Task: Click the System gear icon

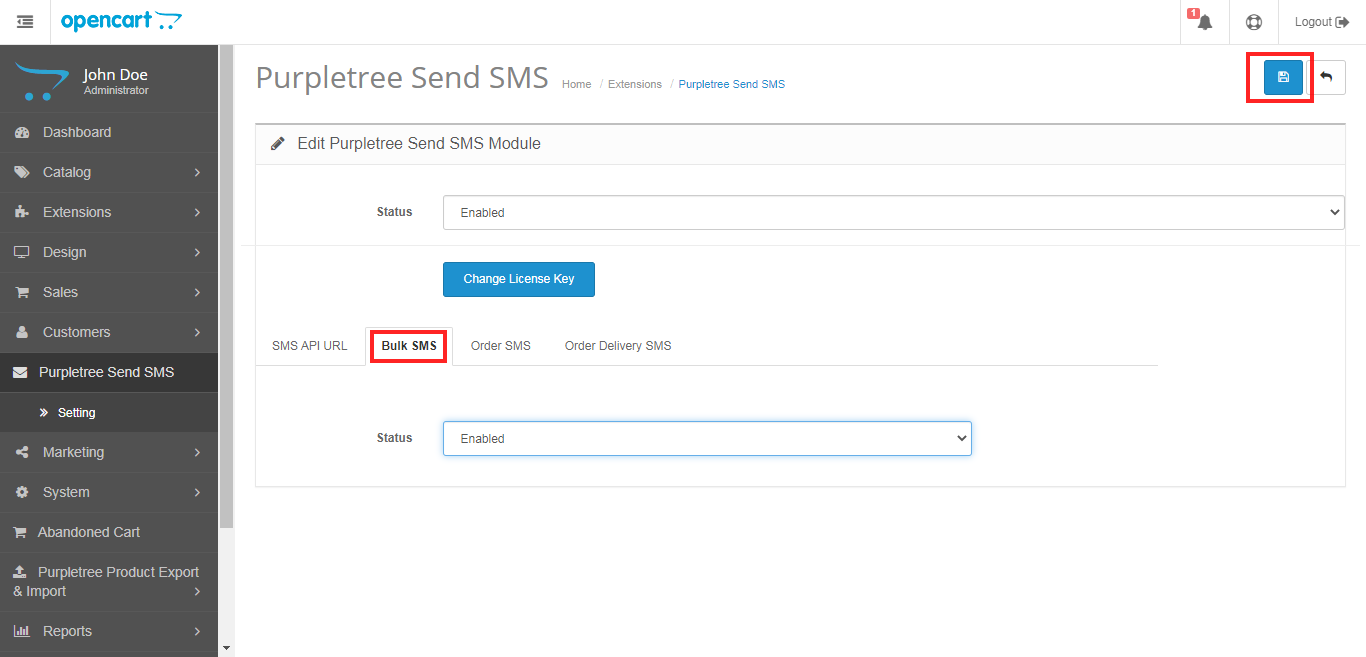Action: tap(22, 493)
